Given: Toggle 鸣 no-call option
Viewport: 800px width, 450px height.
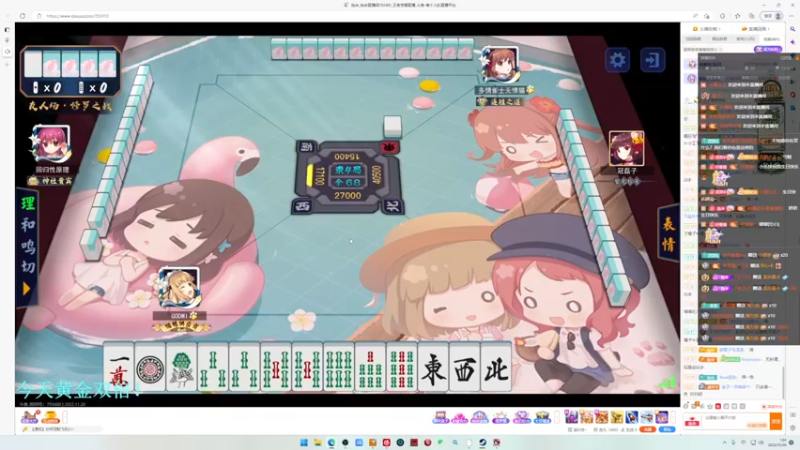Looking at the screenshot, I should pos(28,246).
